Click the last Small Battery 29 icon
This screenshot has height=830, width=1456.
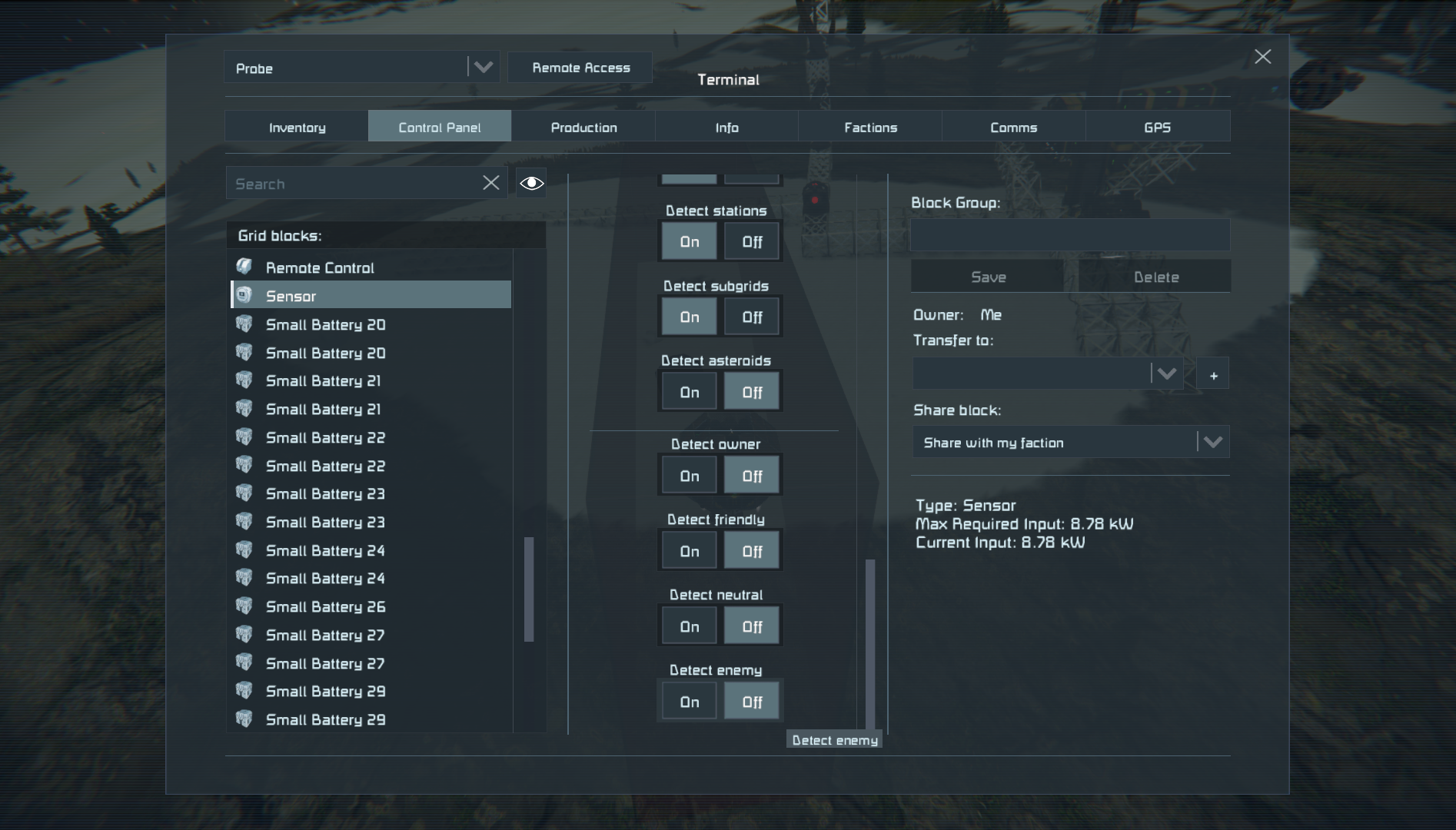[244, 719]
